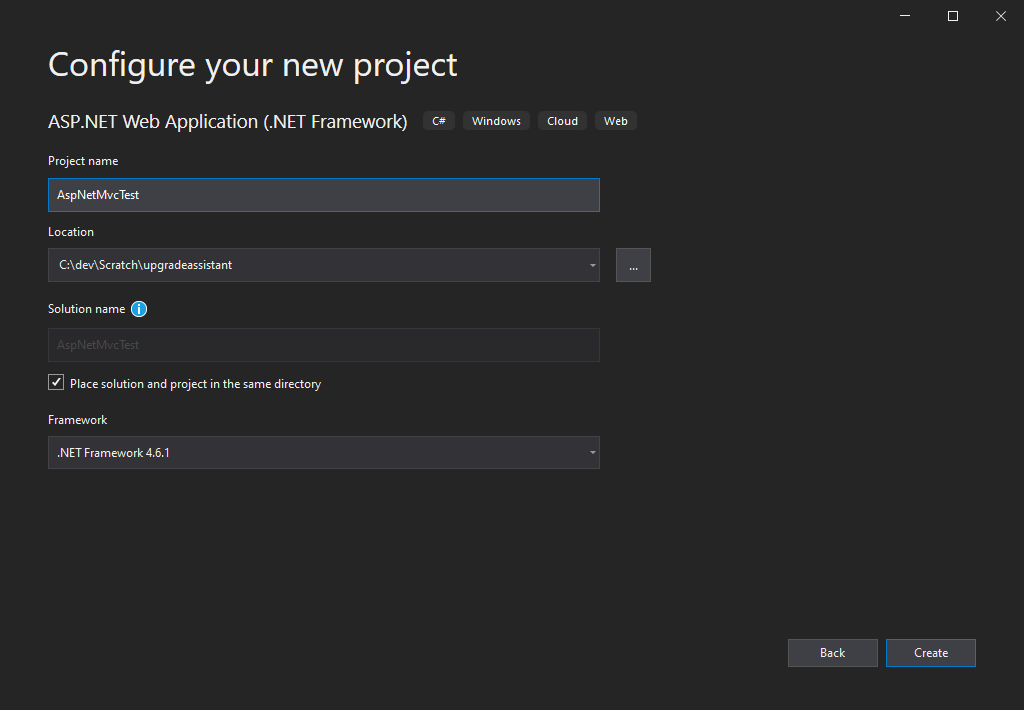
Task: Click the C# language tag
Action: tap(439, 121)
